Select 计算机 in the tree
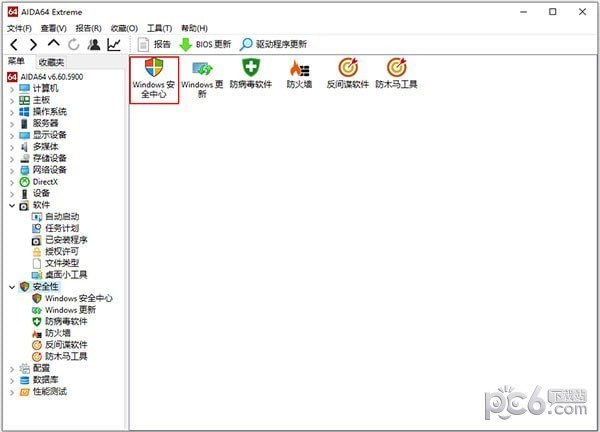 tap(39, 88)
